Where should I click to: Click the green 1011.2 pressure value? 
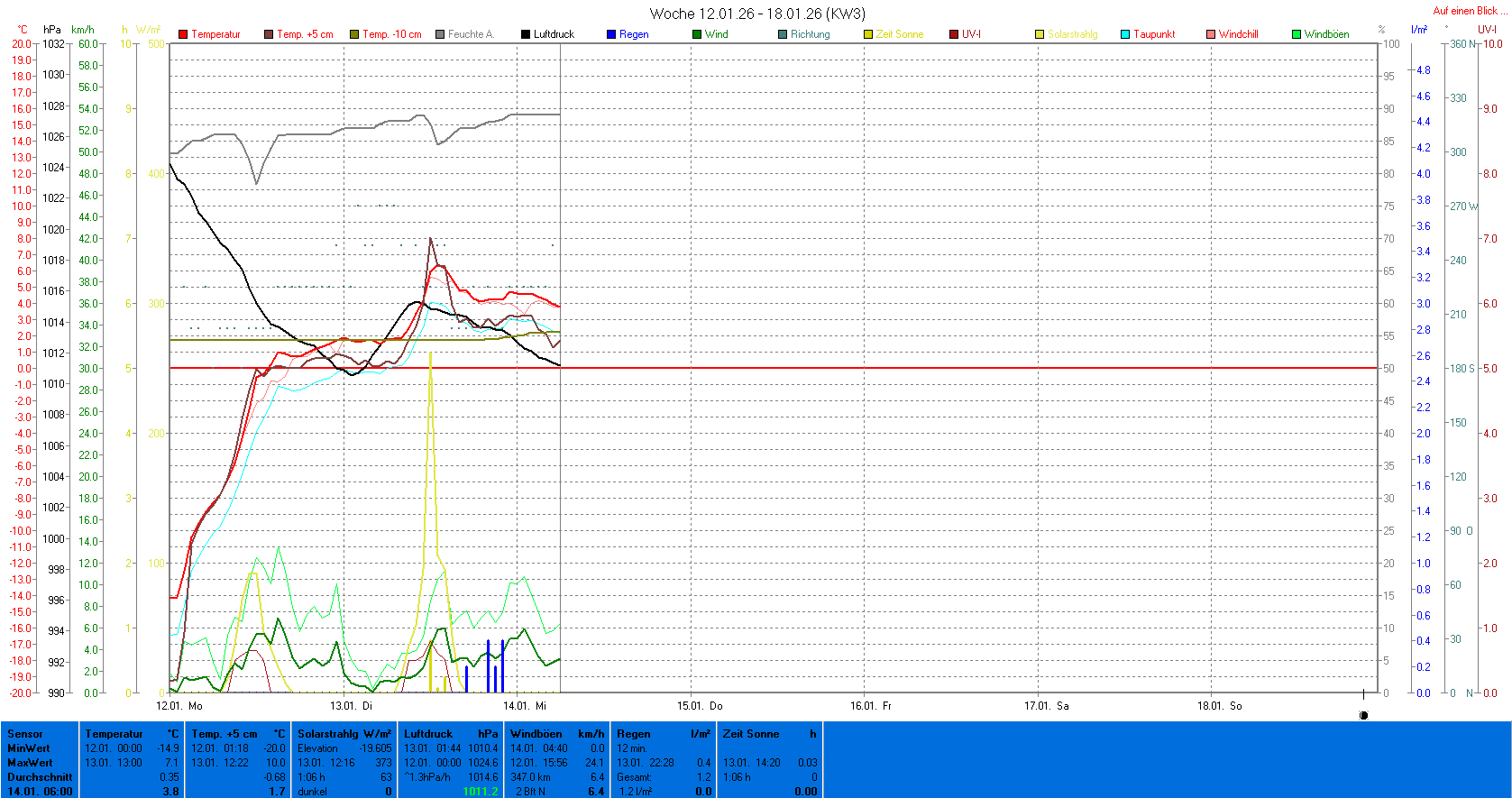[x=480, y=791]
